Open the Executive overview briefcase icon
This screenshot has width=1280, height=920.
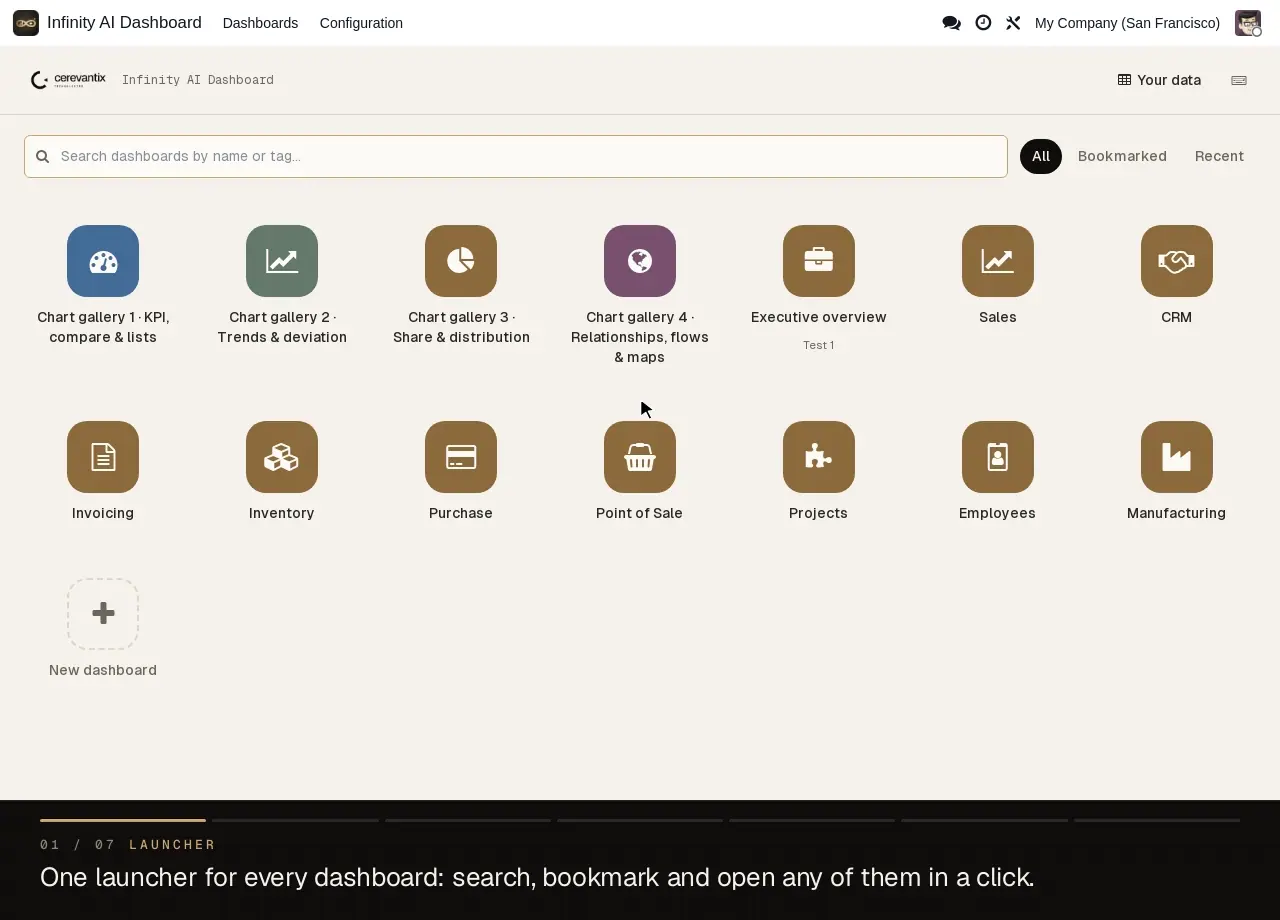(x=819, y=261)
